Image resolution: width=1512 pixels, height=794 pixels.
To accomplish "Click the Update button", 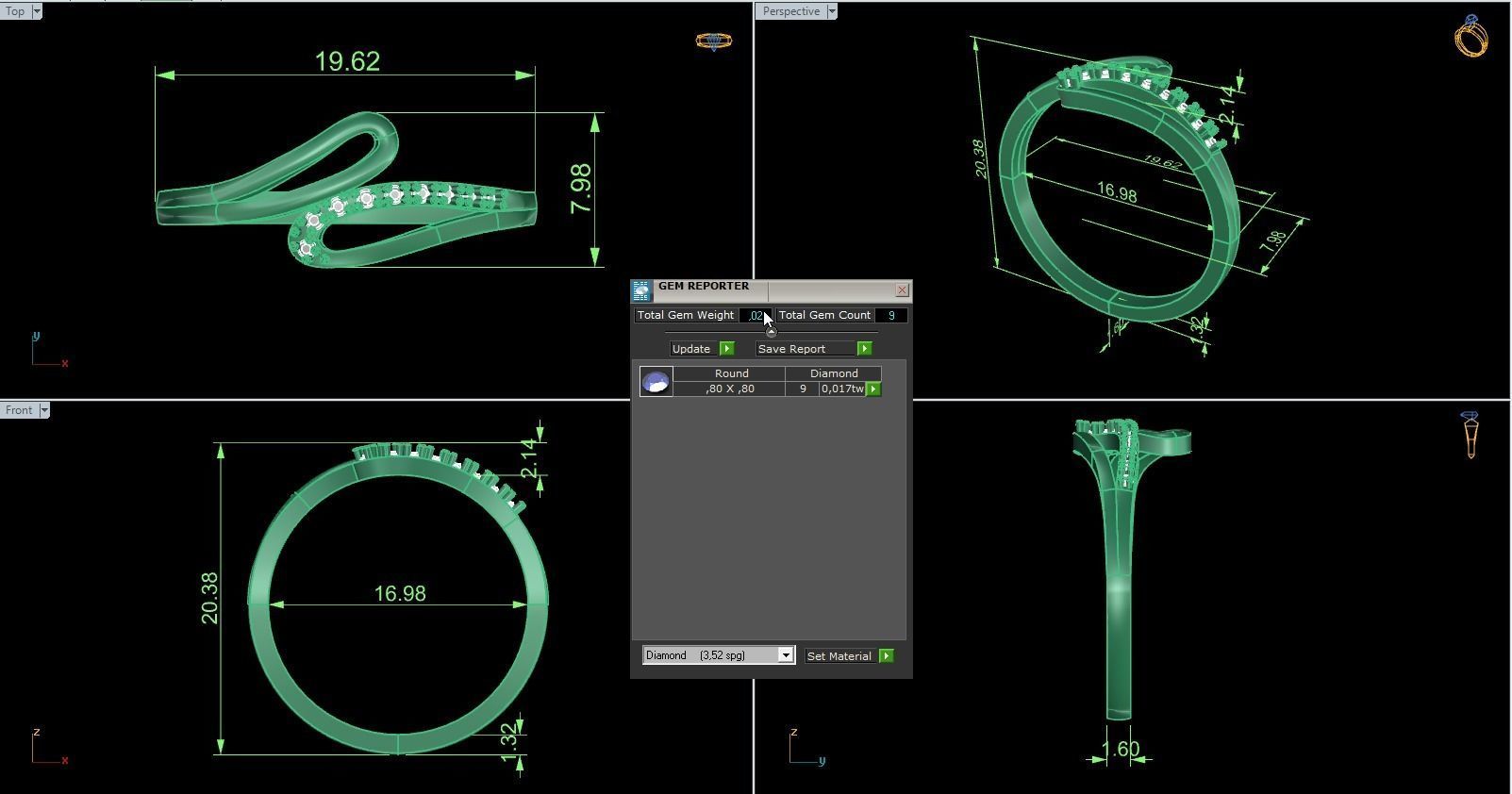I will [x=691, y=349].
